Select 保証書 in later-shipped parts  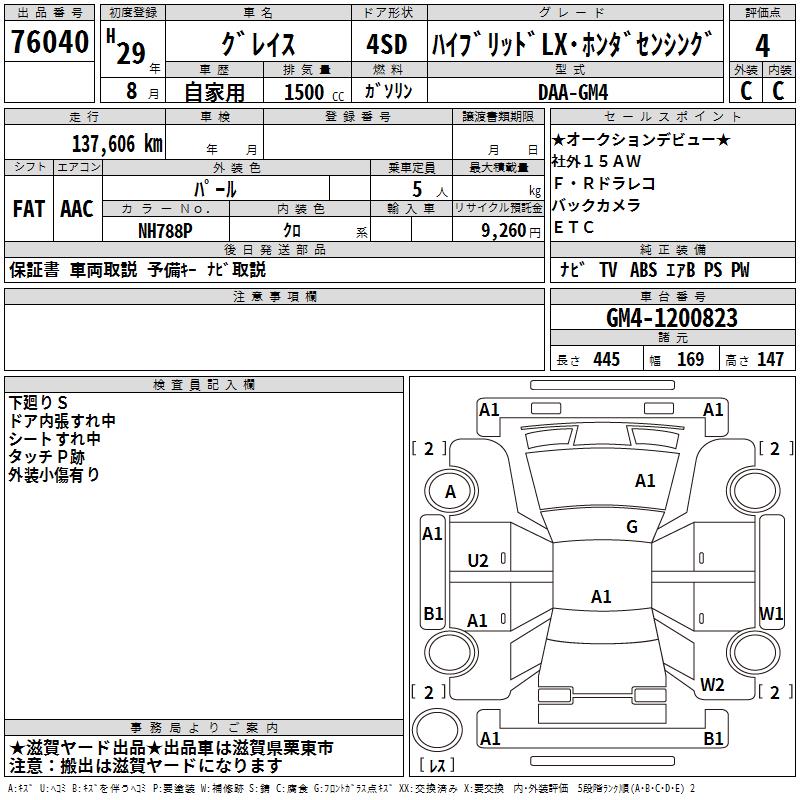[x=34, y=270]
